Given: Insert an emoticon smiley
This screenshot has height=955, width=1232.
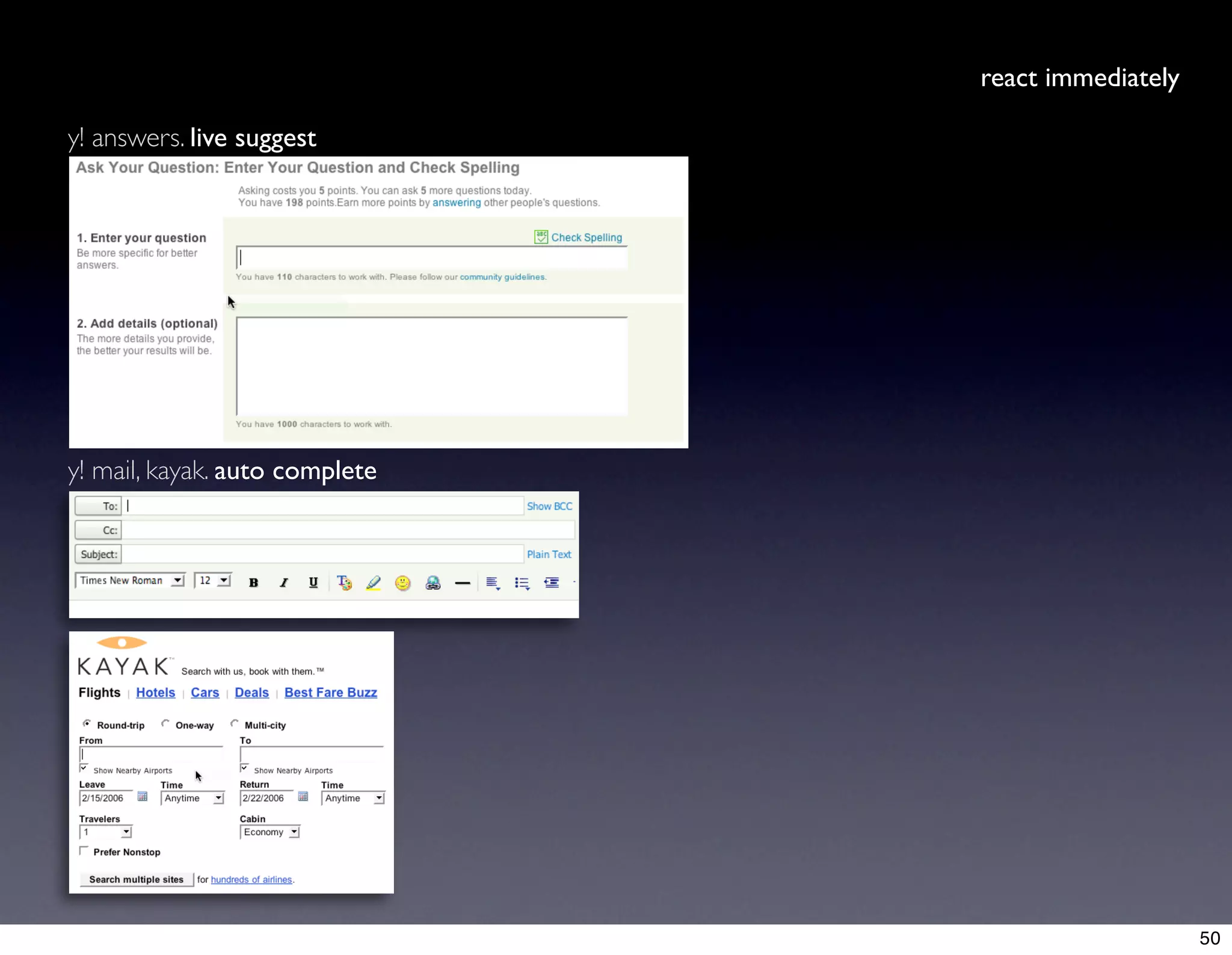Looking at the screenshot, I should click(402, 583).
